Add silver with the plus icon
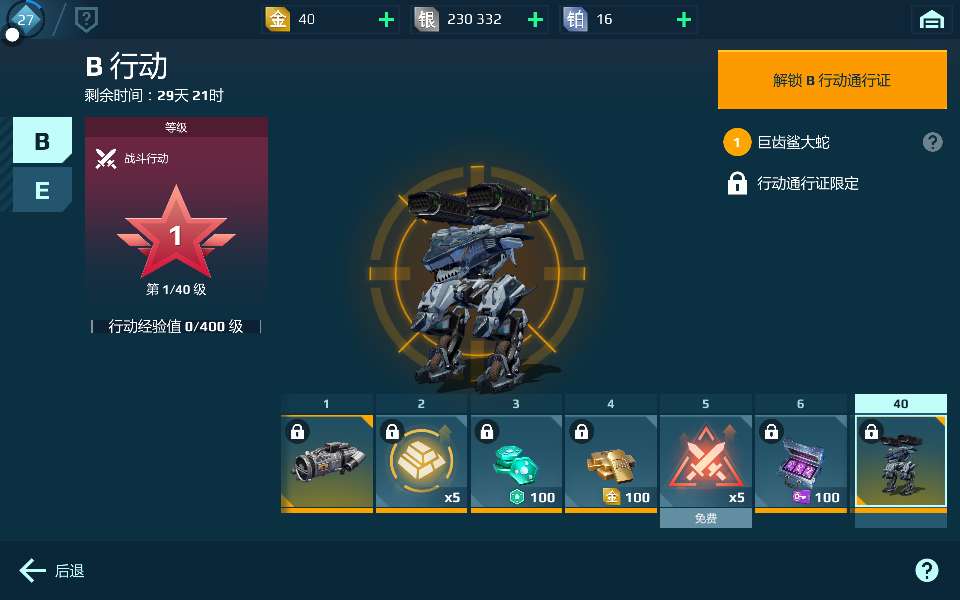960x600 pixels. click(535, 20)
